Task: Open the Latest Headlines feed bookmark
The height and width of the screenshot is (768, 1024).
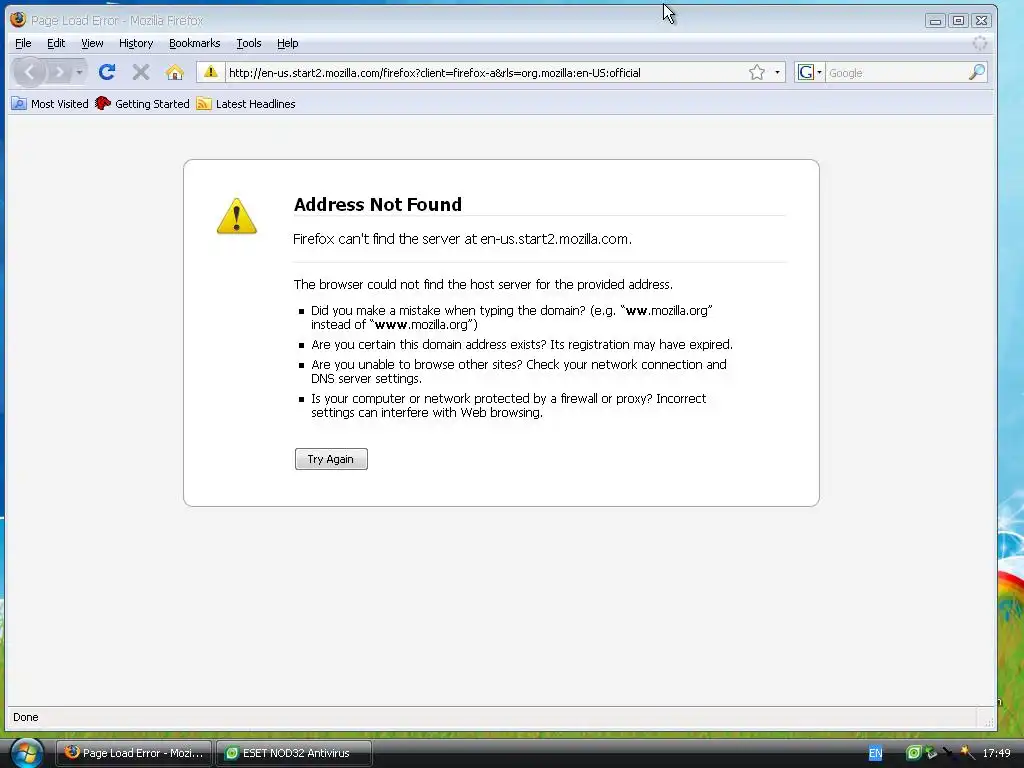Action: pyautogui.click(x=246, y=104)
